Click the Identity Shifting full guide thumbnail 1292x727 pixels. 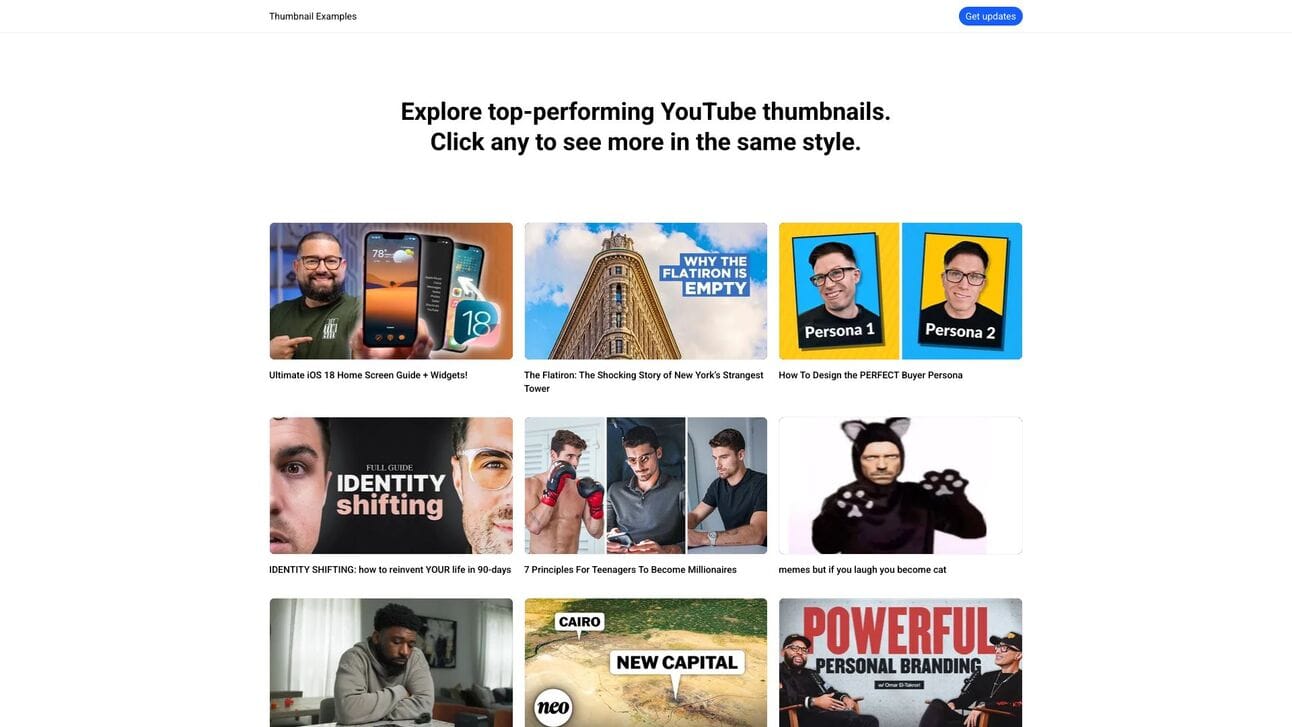point(391,486)
